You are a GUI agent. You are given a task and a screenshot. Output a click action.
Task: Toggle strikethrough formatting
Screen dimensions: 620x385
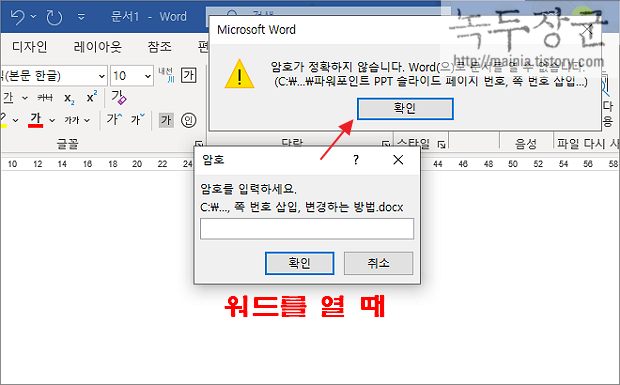point(45,98)
